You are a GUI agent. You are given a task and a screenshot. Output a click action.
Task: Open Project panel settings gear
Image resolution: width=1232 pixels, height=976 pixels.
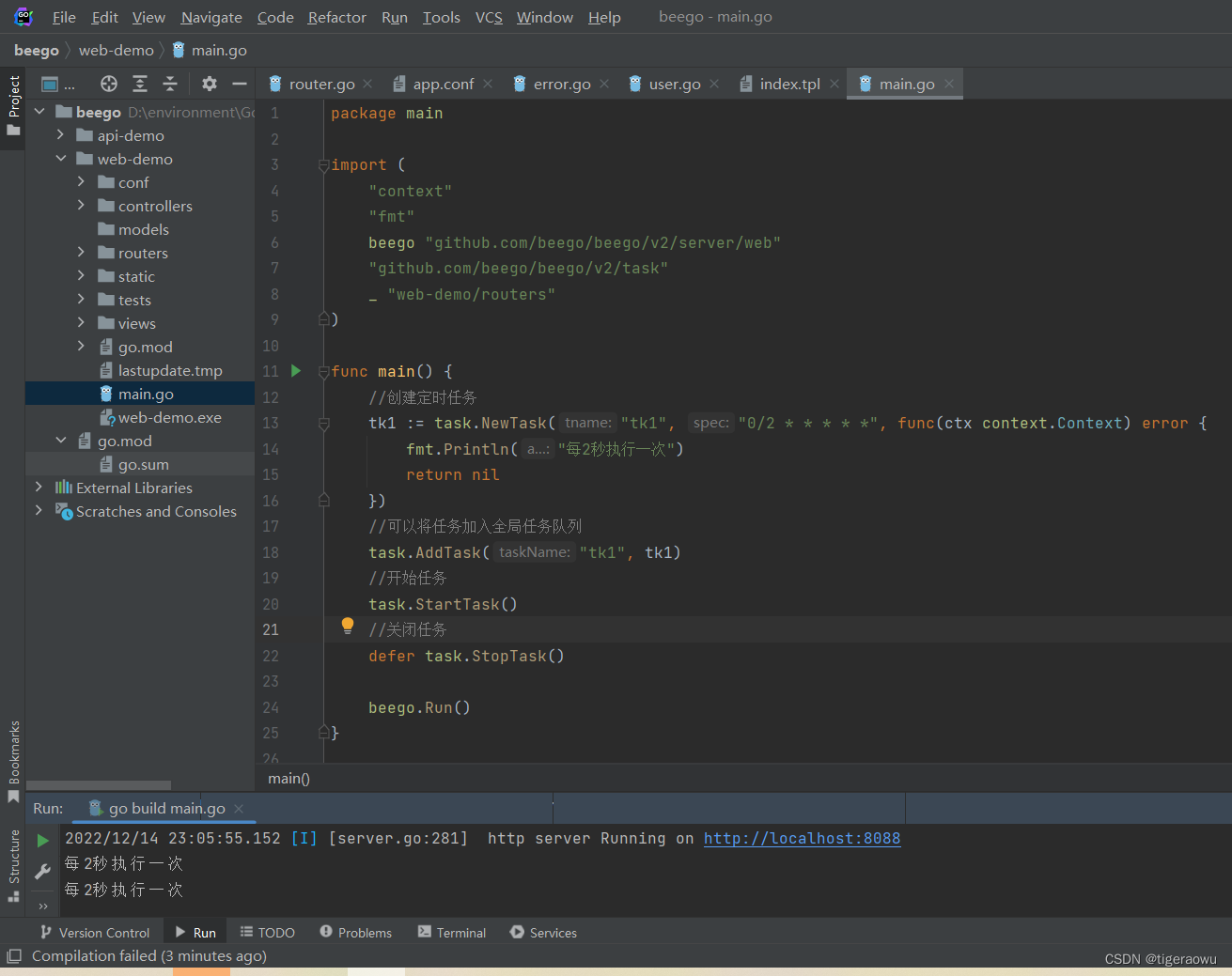tap(210, 84)
